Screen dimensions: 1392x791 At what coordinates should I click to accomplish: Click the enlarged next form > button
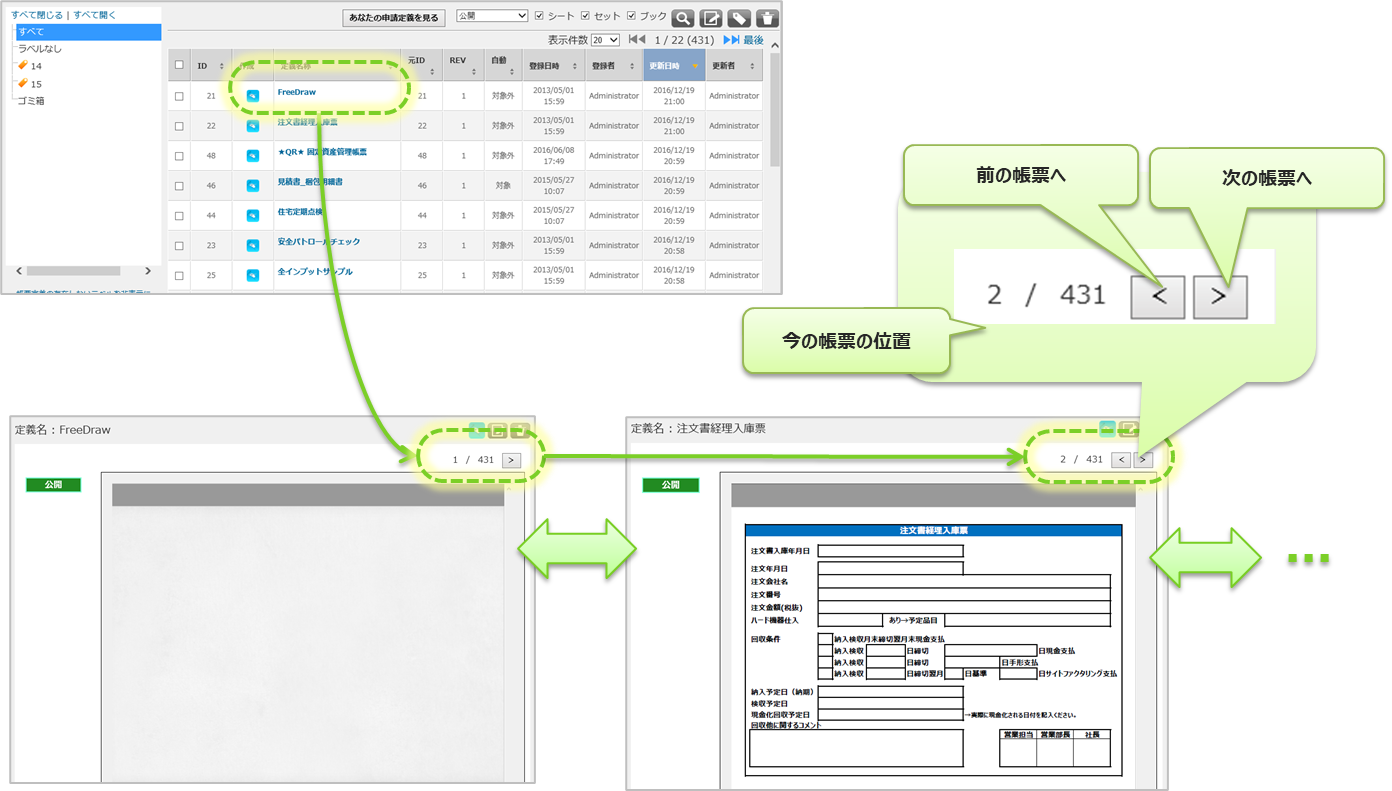[1220, 297]
